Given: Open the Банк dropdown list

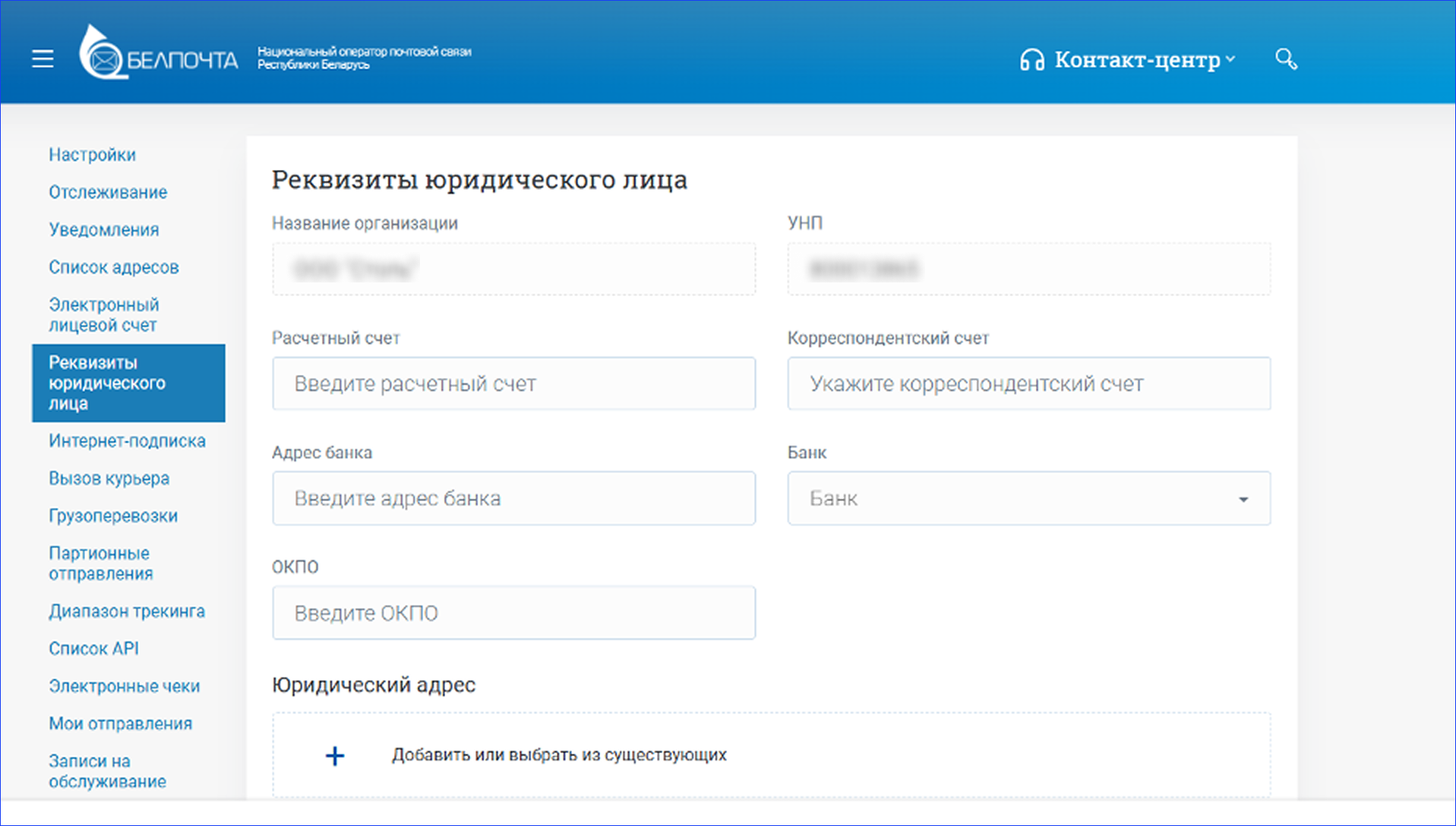Looking at the screenshot, I should (1028, 498).
